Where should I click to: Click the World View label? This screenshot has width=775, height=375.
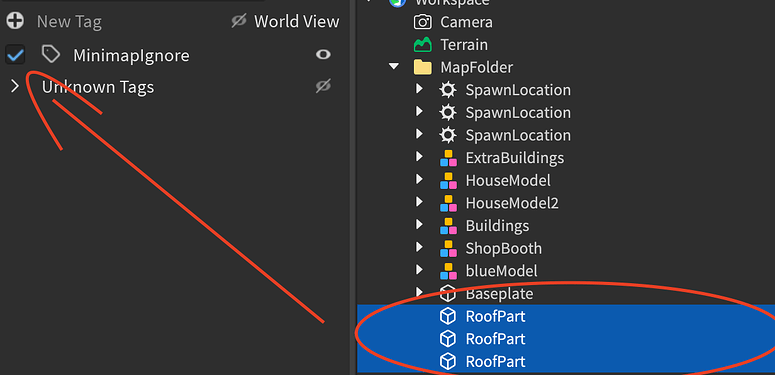point(297,22)
